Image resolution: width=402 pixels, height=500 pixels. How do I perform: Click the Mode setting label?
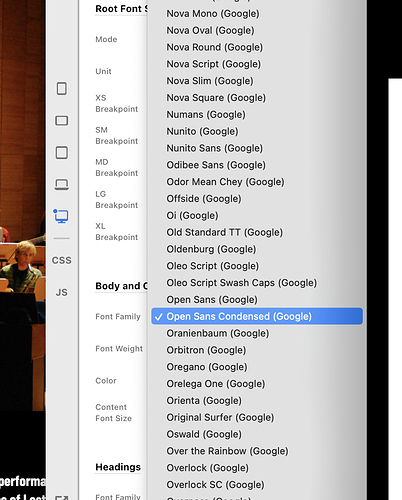(106, 39)
